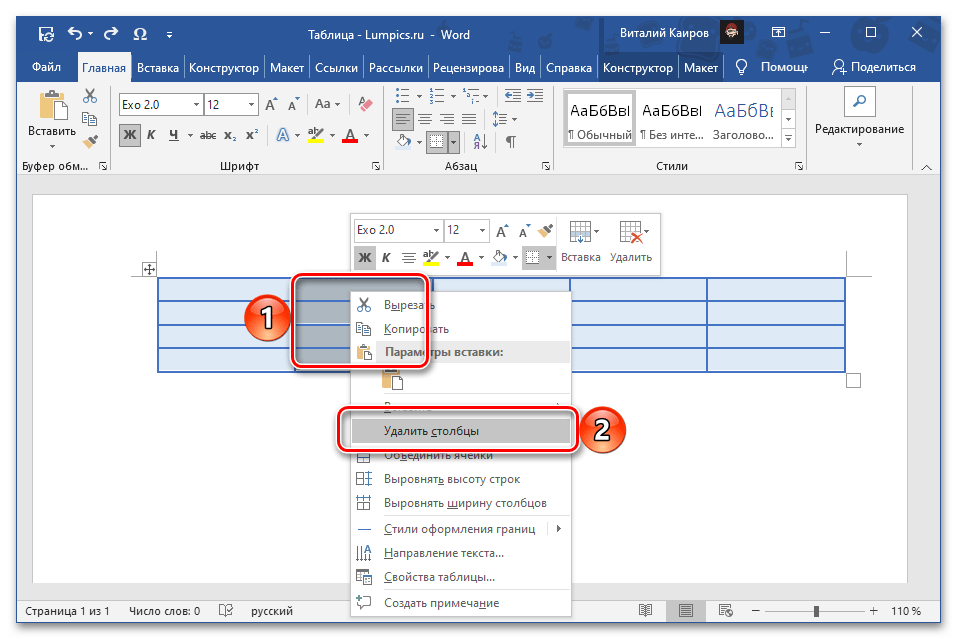Toggle italic К in the ribbon
This screenshot has height=639, width=957.
(x=151, y=135)
